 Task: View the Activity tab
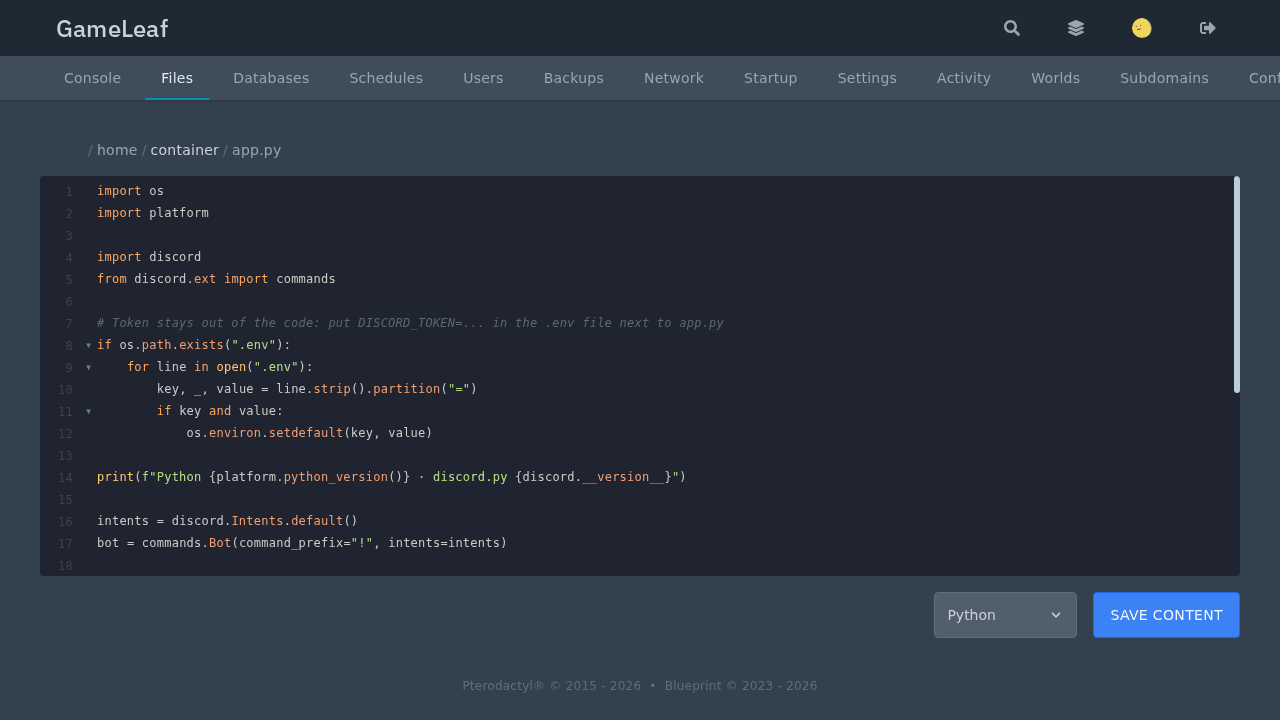(x=964, y=78)
